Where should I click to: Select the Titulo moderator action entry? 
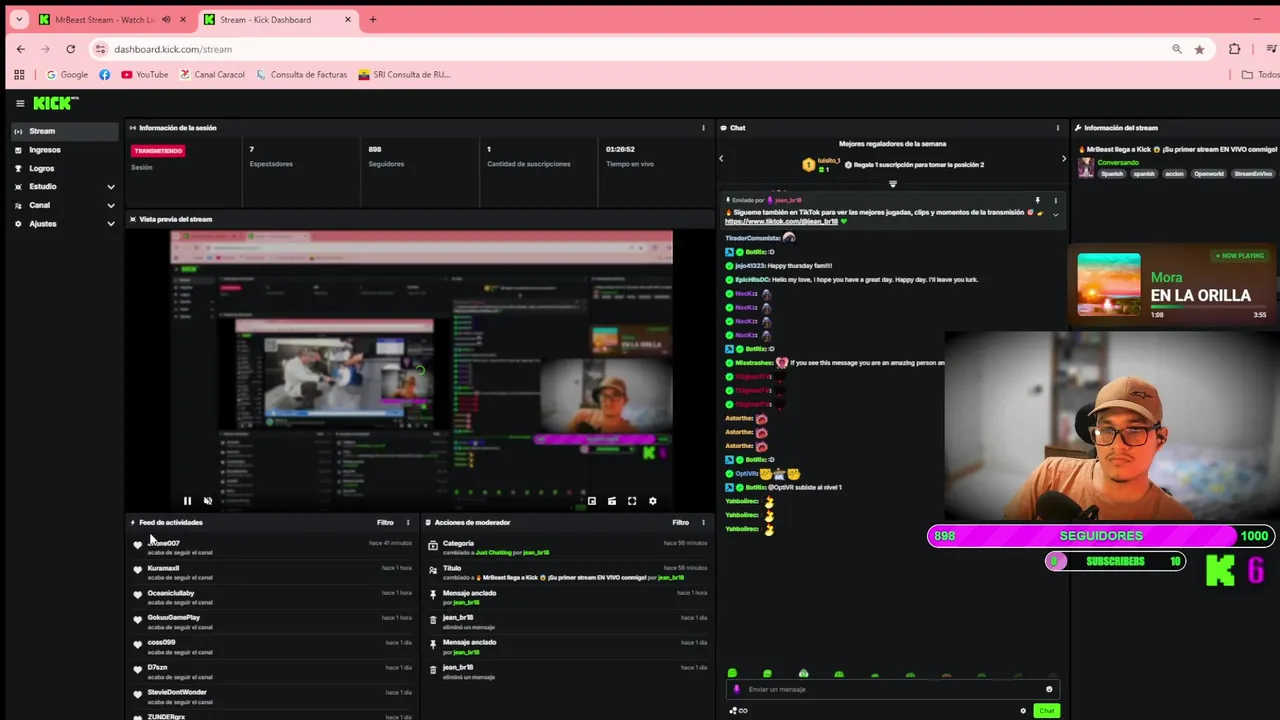(567, 572)
